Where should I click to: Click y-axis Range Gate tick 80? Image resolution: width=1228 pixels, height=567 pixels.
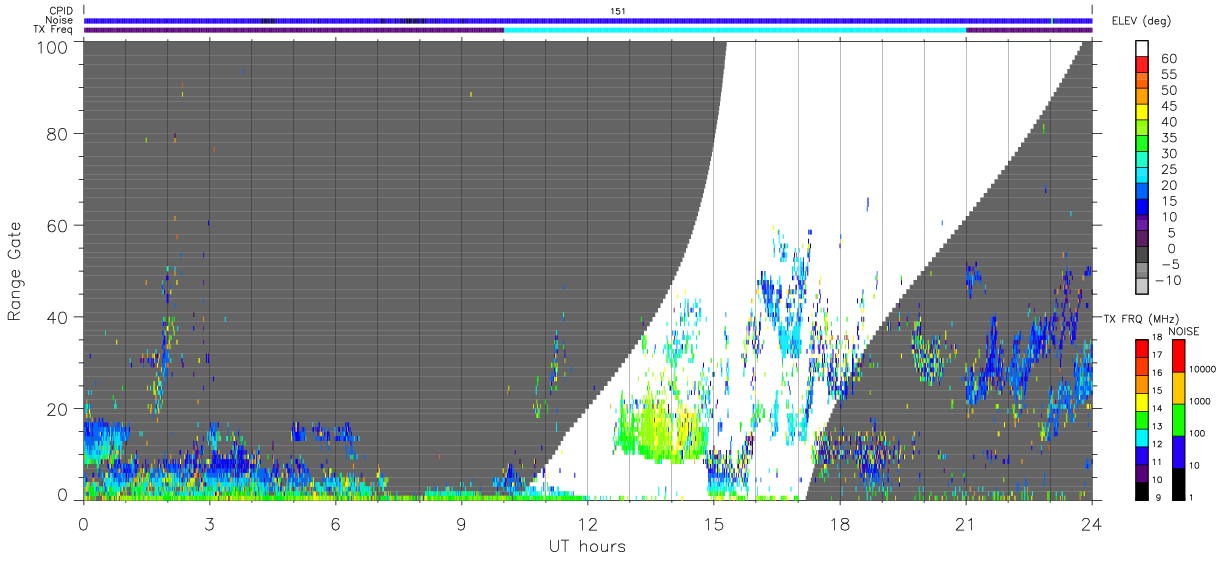coord(59,133)
